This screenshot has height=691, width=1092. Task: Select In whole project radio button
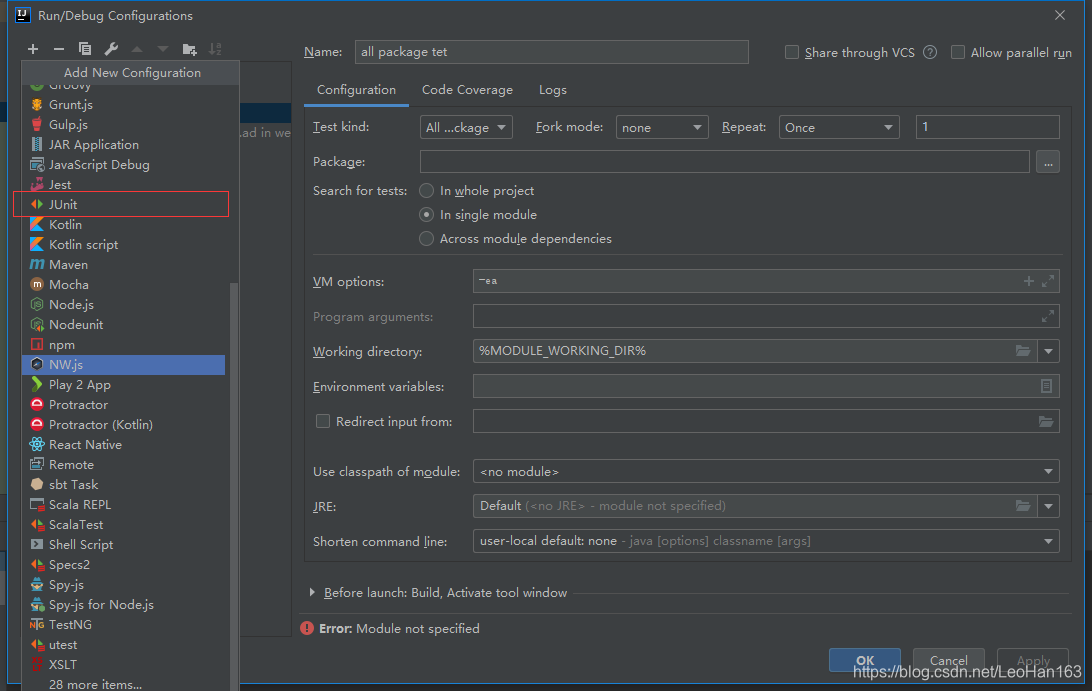tap(426, 191)
